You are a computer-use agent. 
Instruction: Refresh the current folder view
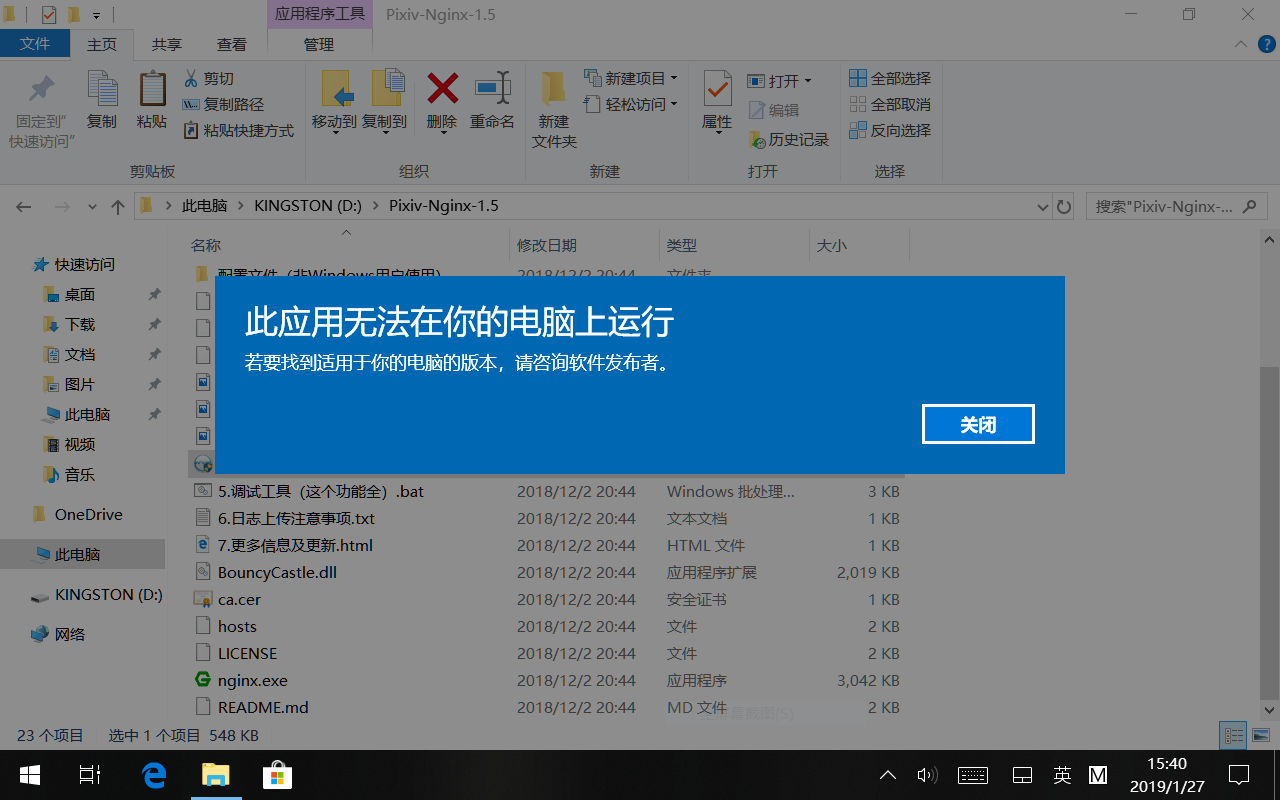click(1064, 207)
